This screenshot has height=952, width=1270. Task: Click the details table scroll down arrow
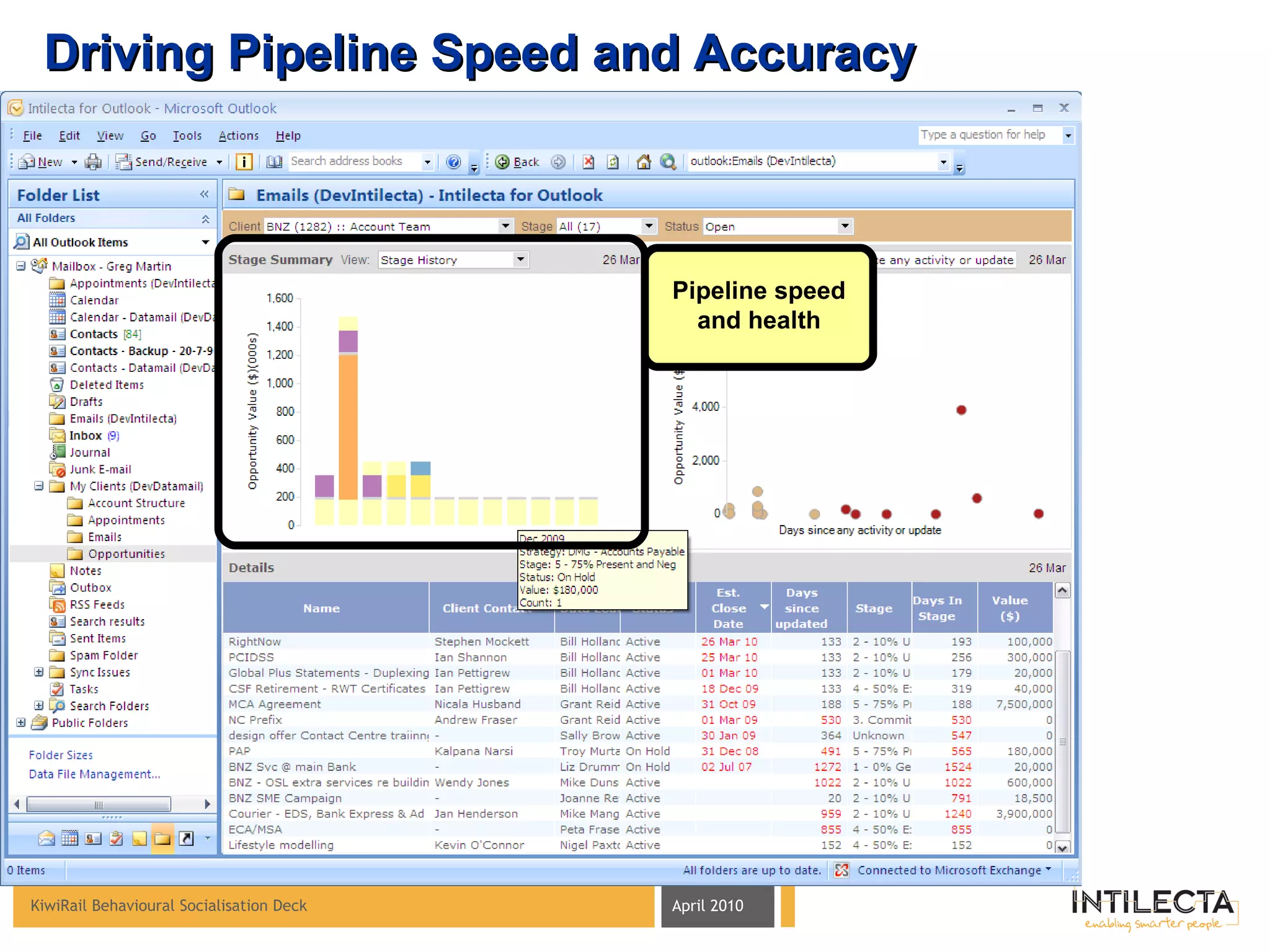pos(1062,847)
